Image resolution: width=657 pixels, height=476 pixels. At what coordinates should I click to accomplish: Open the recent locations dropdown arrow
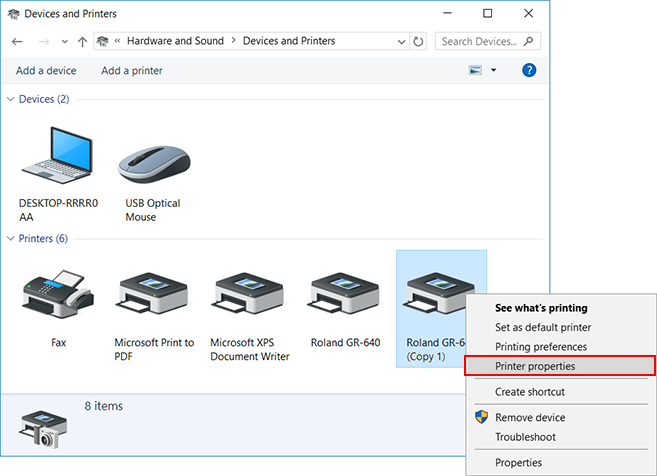pyautogui.click(x=65, y=41)
